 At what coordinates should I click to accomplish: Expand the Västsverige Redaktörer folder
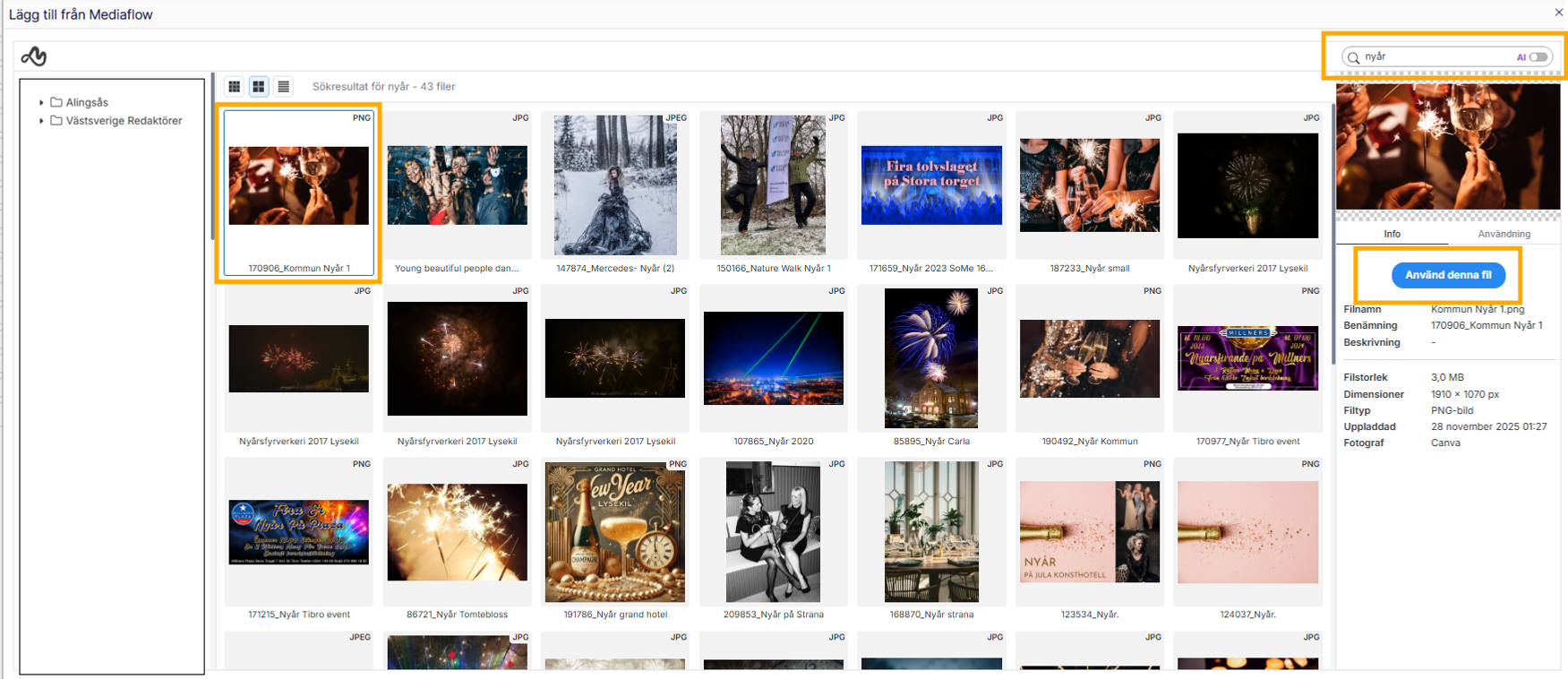tap(41, 120)
